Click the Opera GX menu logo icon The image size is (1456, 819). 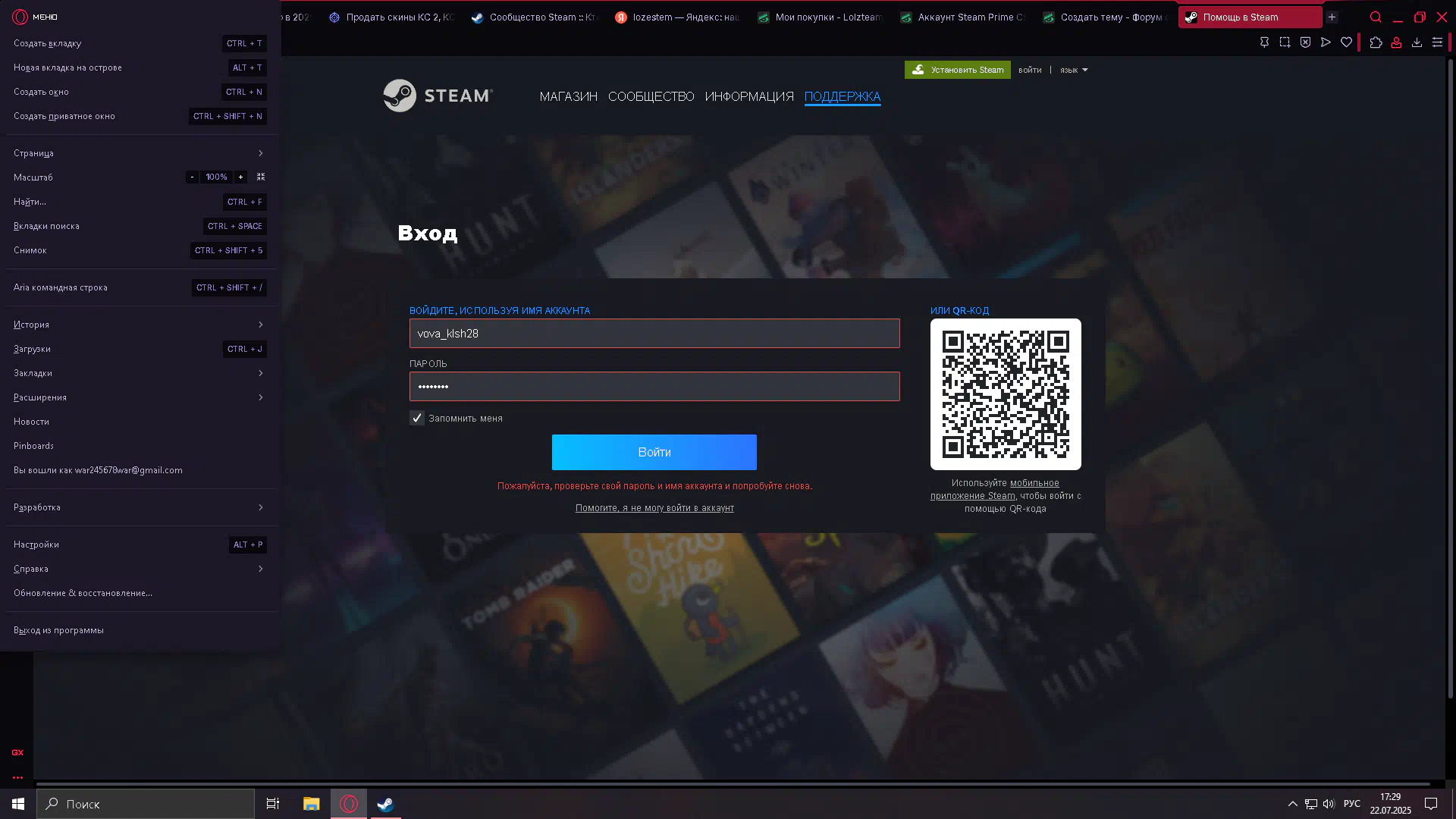click(x=20, y=17)
